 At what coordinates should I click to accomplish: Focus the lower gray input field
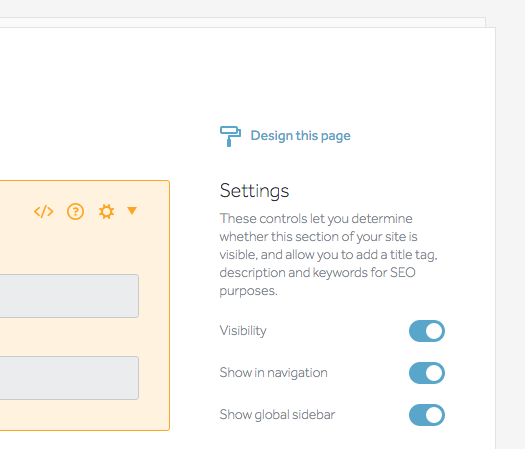69,378
